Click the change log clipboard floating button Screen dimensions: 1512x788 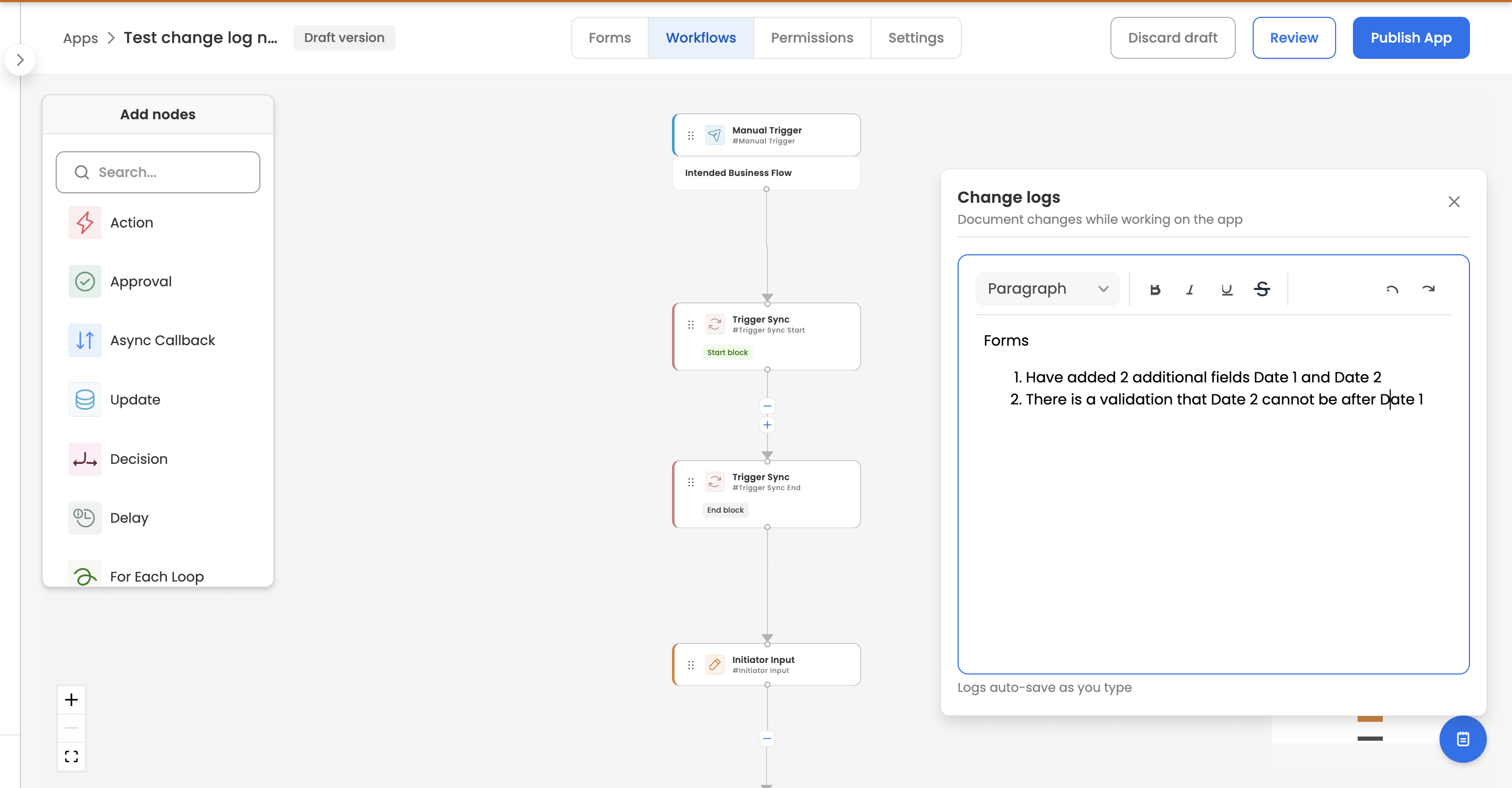coord(1462,739)
